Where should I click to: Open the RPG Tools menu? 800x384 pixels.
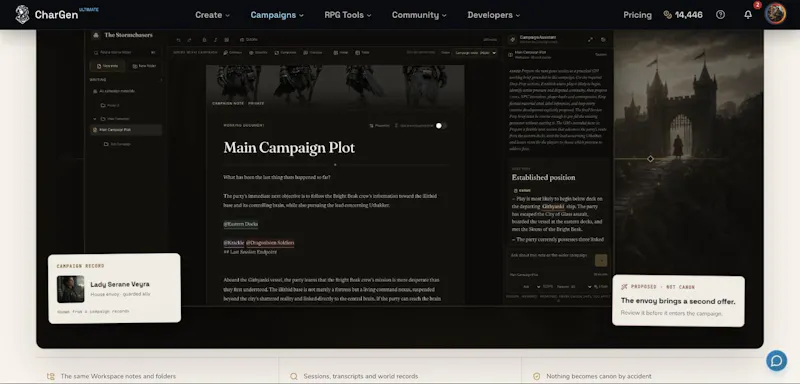click(348, 15)
